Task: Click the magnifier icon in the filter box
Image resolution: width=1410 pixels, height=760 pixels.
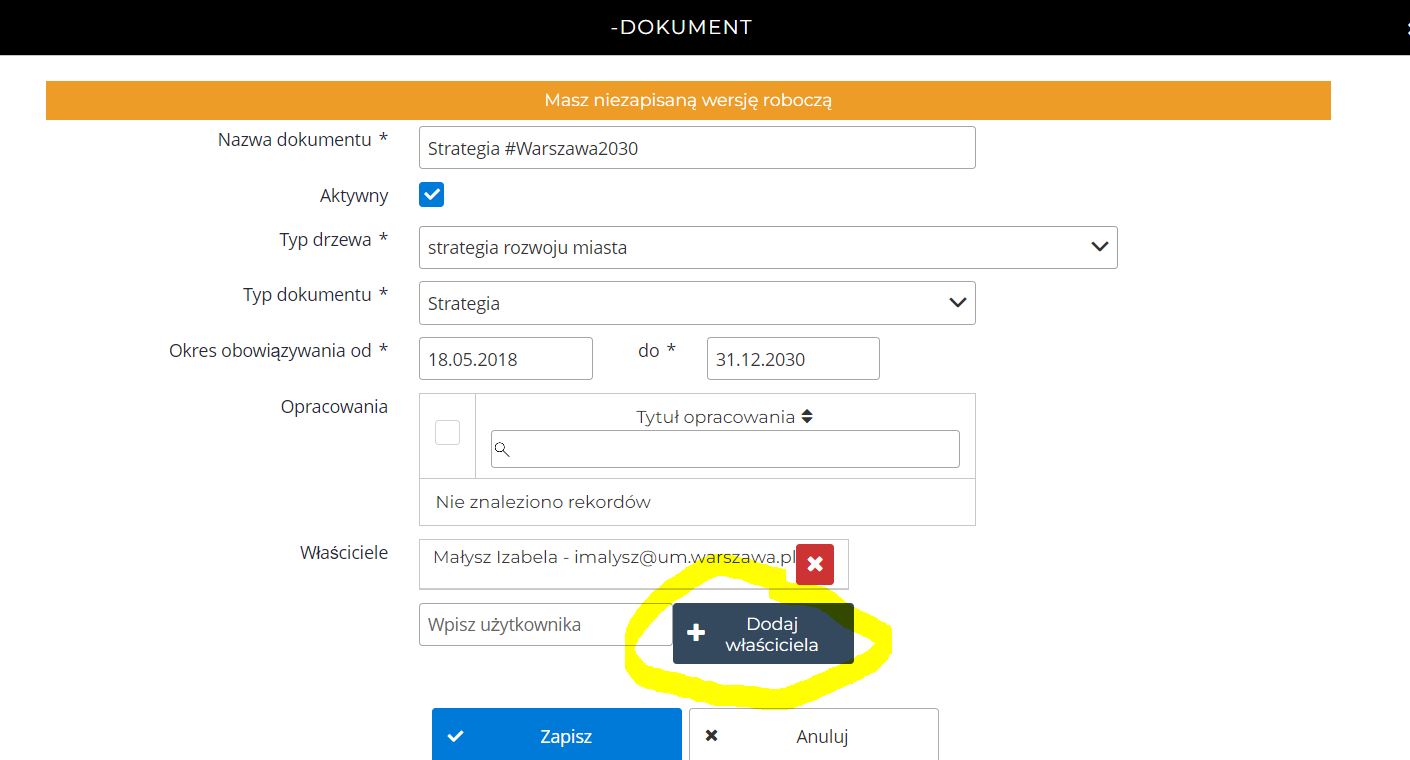Action: click(x=503, y=450)
